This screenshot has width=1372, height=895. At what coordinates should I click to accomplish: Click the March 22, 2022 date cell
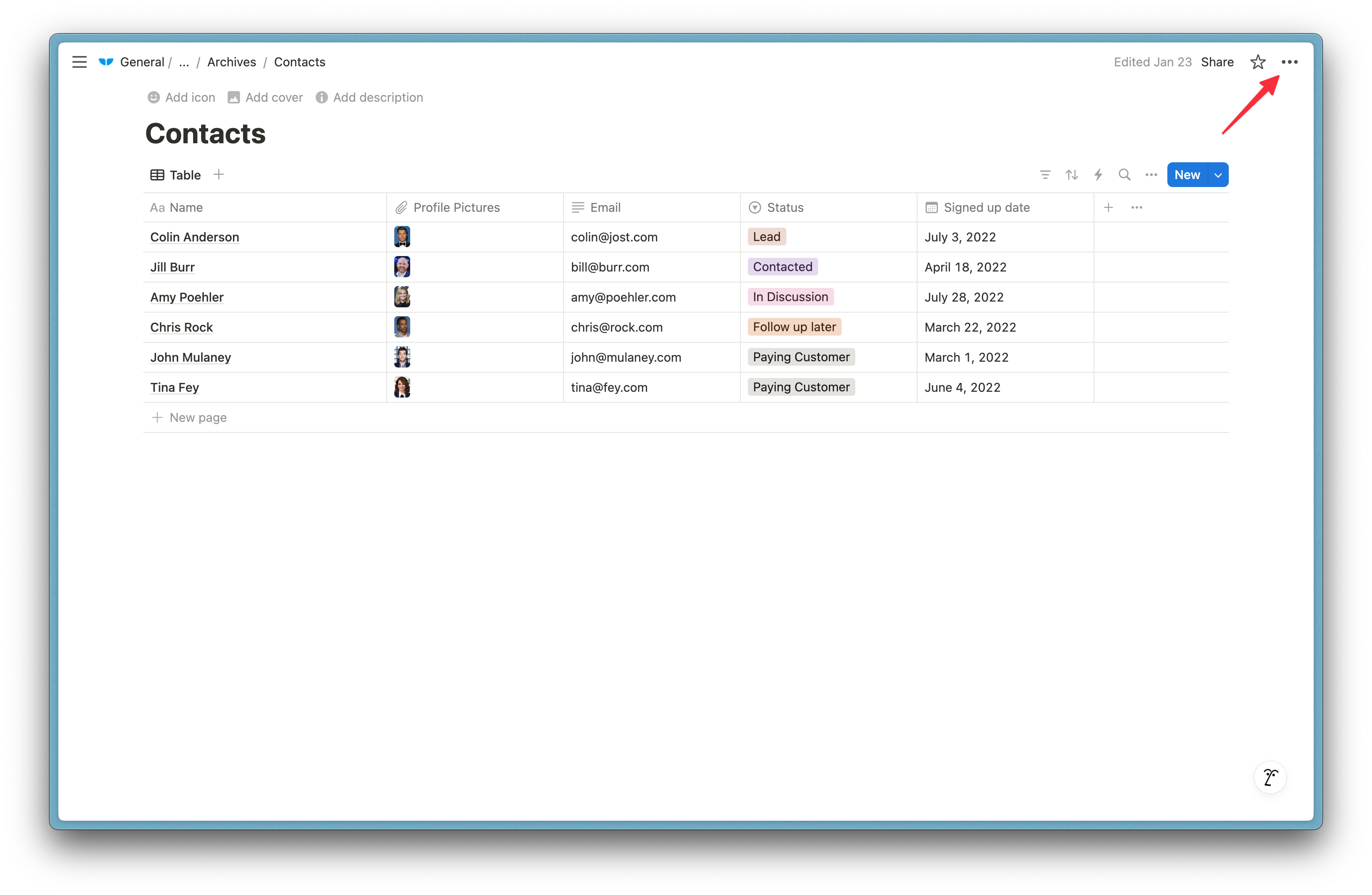pos(1006,327)
